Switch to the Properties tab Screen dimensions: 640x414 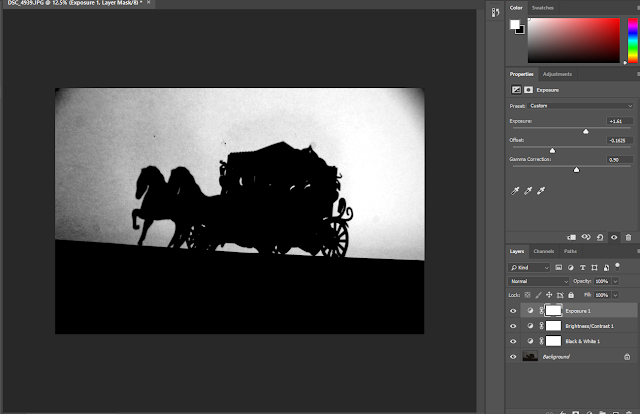click(521, 74)
